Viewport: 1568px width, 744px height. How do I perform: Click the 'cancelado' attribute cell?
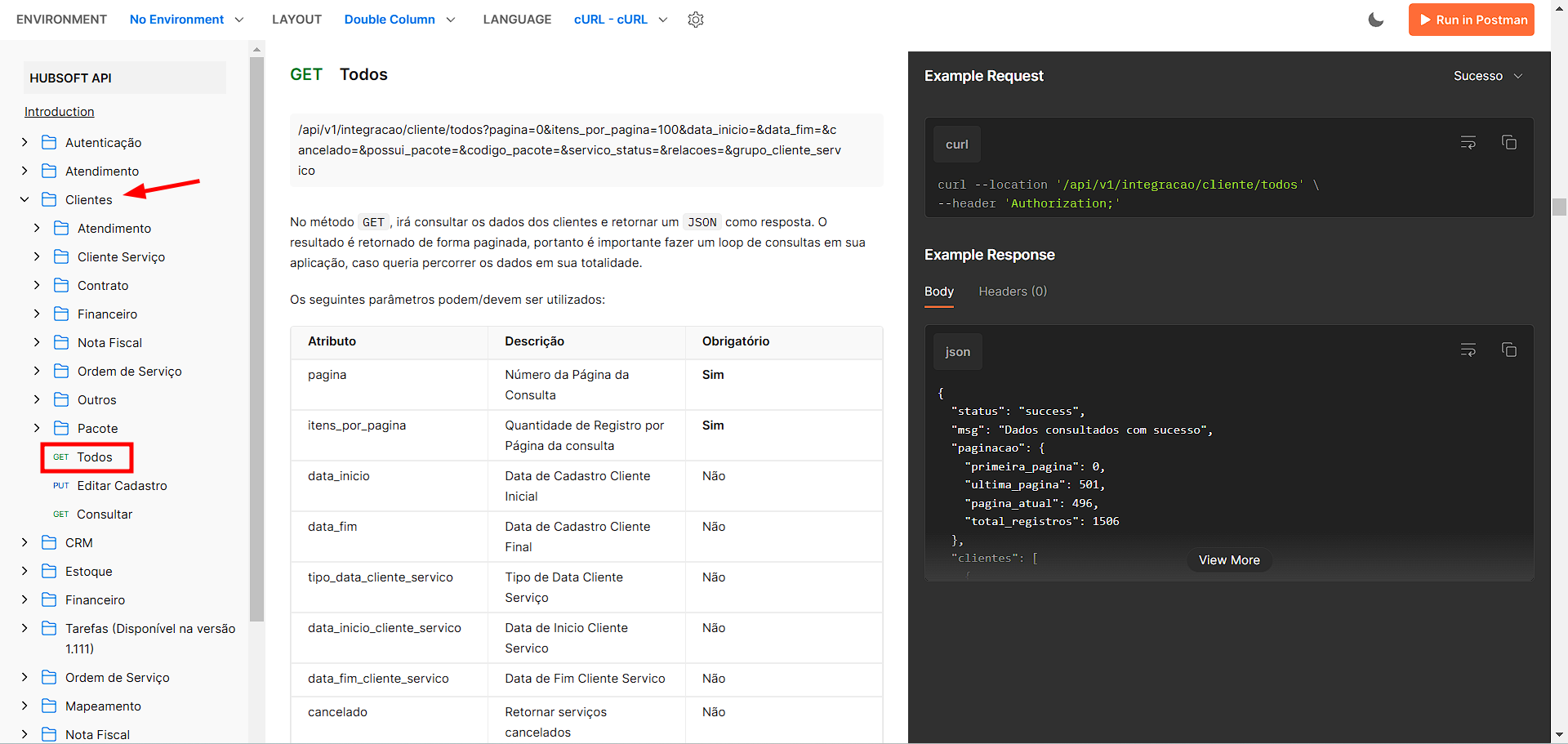pos(389,722)
